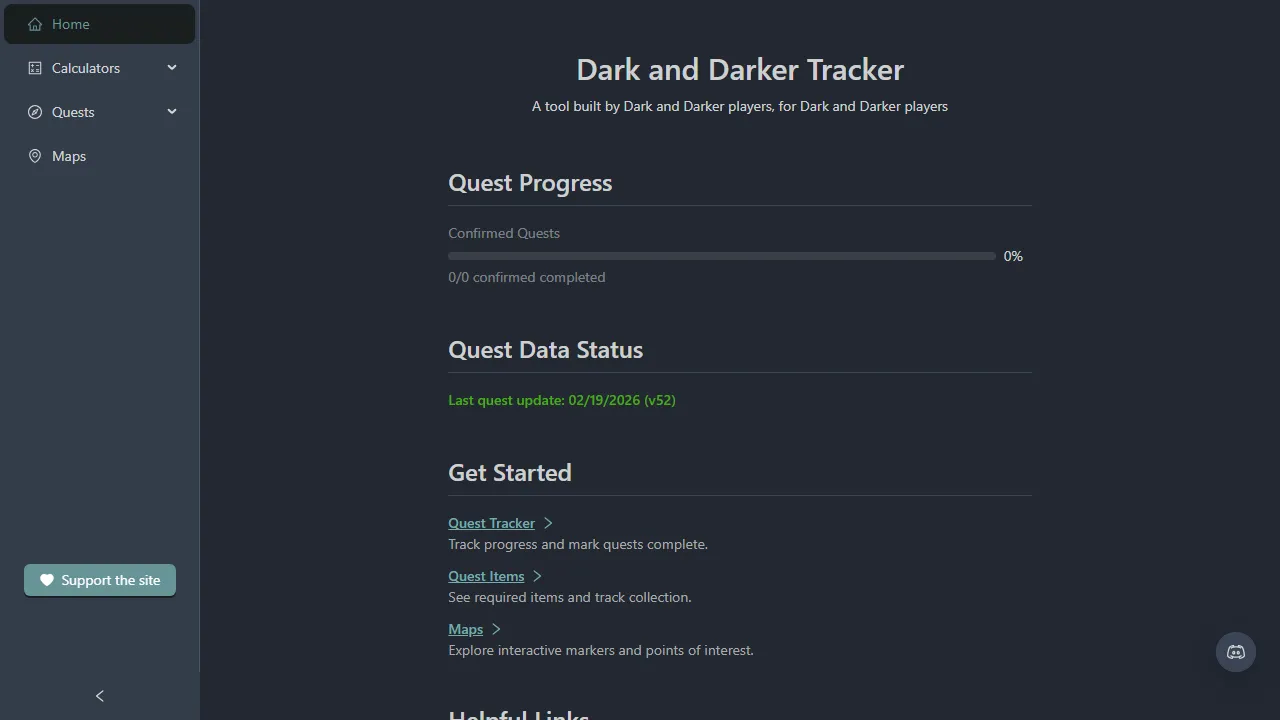The width and height of the screenshot is (1280, 720).
Task: Click the heart icon on Support button
Action: pyautogui.click(x=47, y=580)
